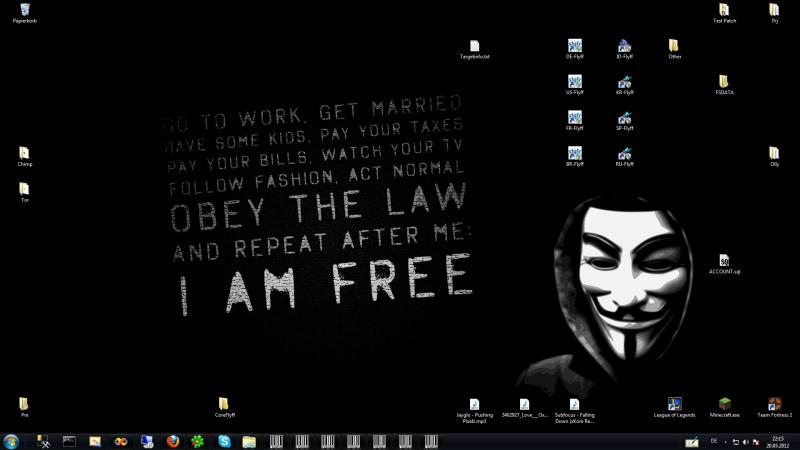Select the FSDATA folder
This screenshot has height=450, width=800.
point(724,82)
